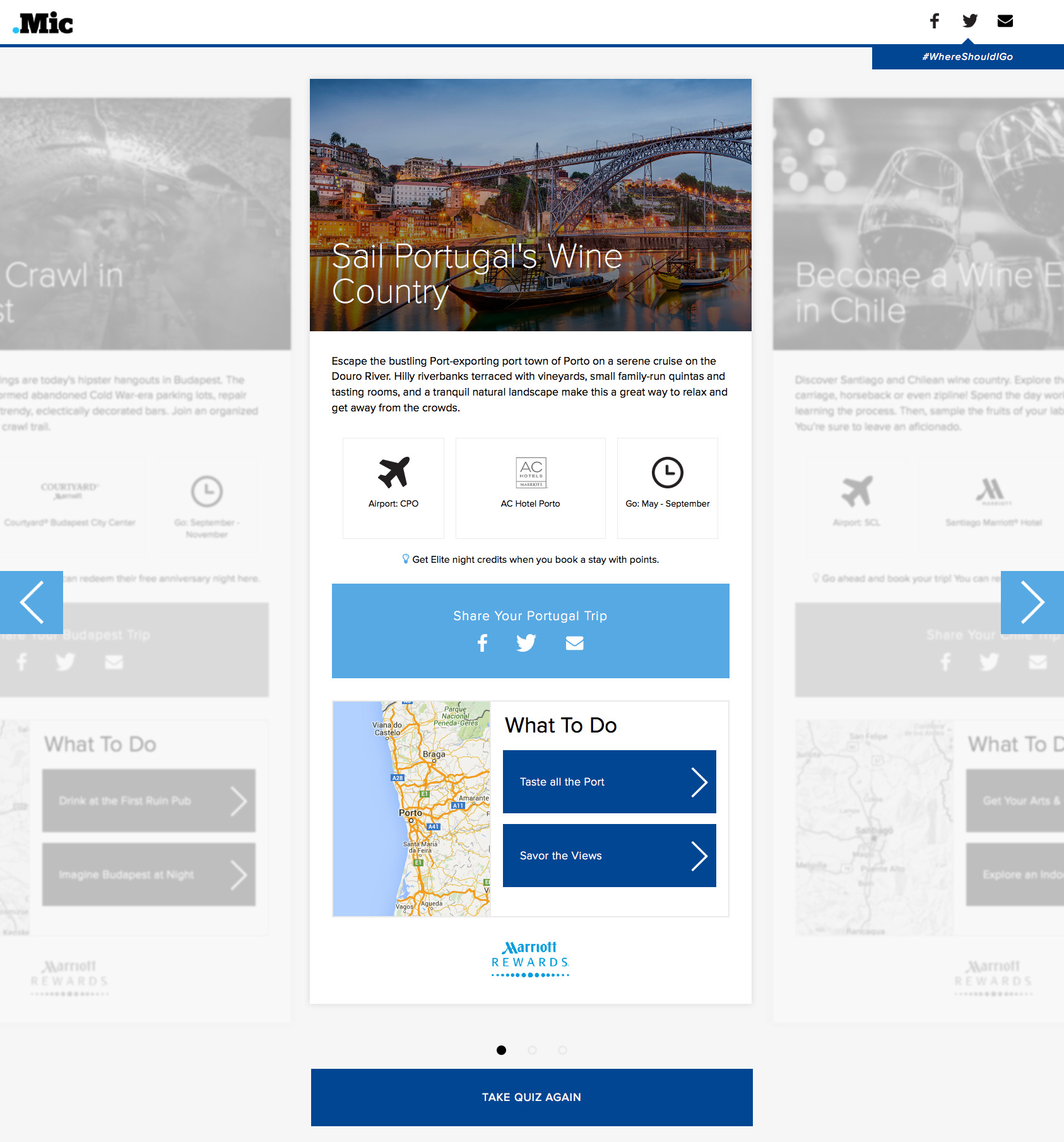Click the airplane Airport: CPO icon
Image resolution: width=1064 pixels, height=1142 pixels.
[393, 473]
